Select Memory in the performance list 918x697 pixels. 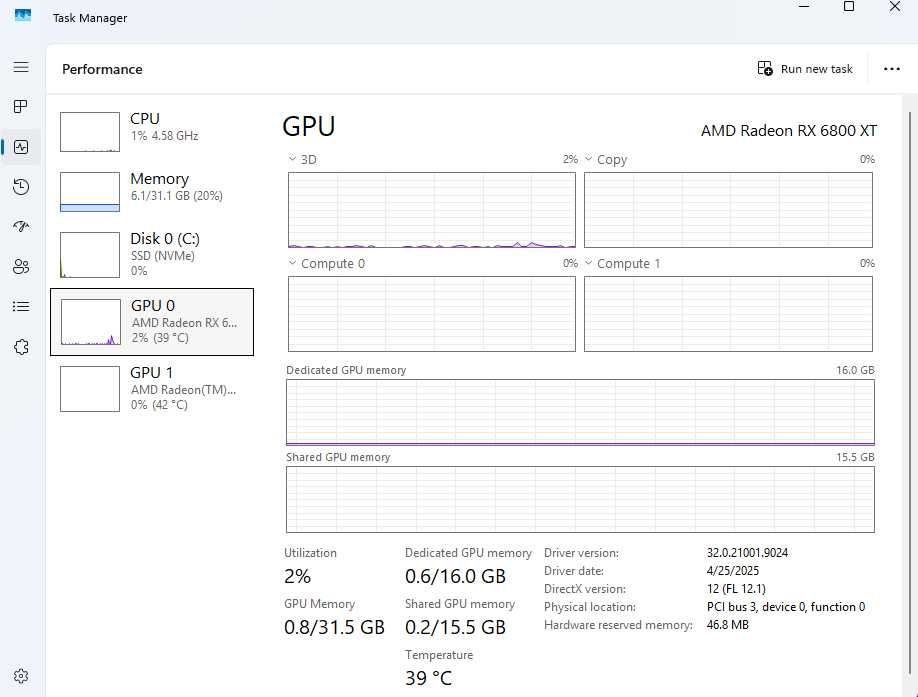tap(152, 191)
